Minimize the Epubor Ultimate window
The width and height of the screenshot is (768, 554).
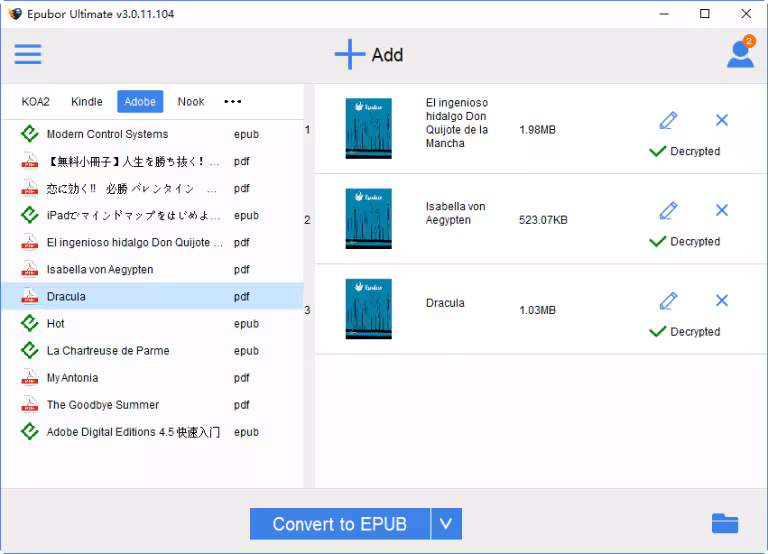pyautogui.click(x=664, y=14)
